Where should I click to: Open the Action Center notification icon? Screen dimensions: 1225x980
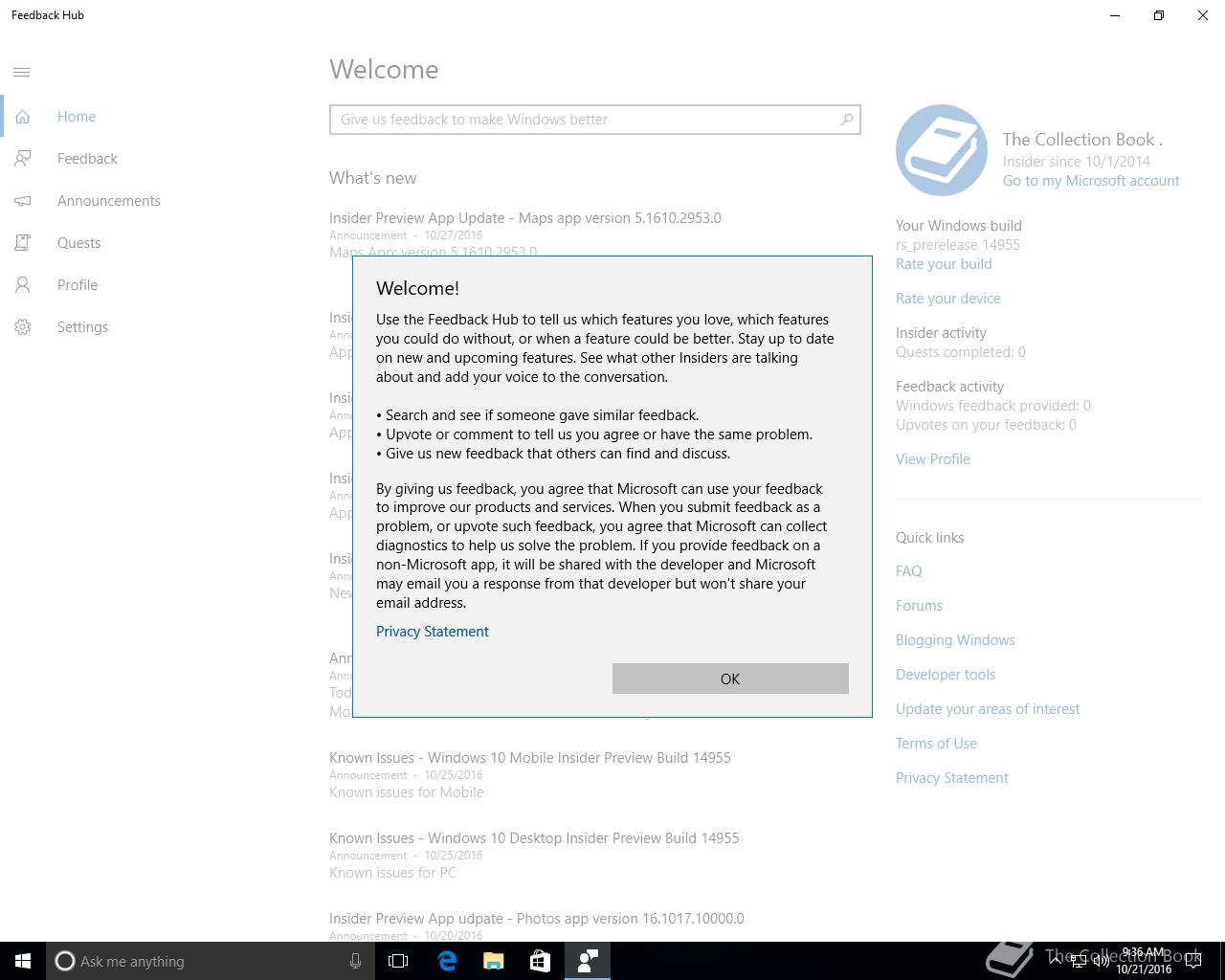(1193, 962)
